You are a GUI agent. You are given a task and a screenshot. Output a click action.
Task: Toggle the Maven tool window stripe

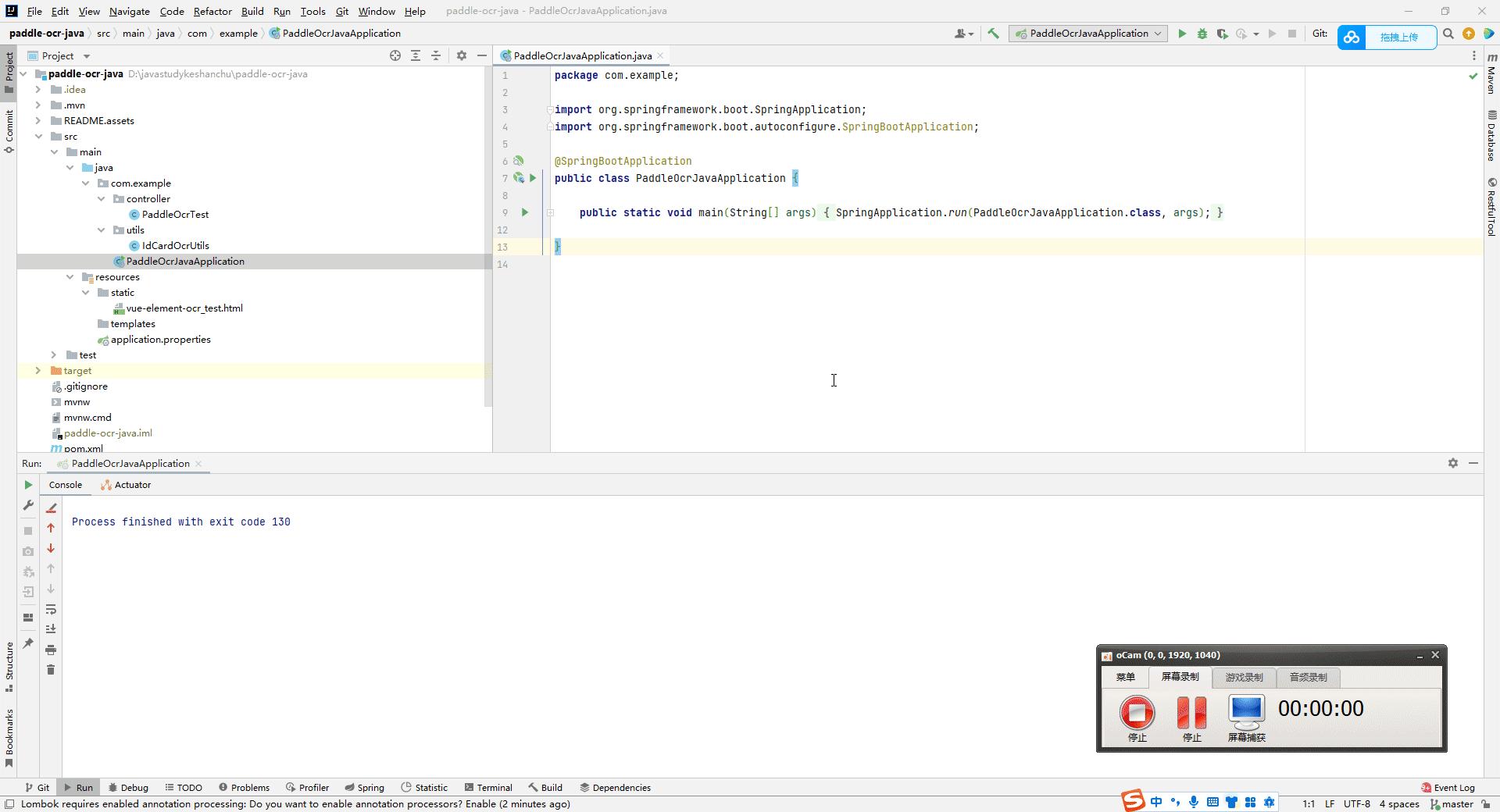tap(1491, 74)
